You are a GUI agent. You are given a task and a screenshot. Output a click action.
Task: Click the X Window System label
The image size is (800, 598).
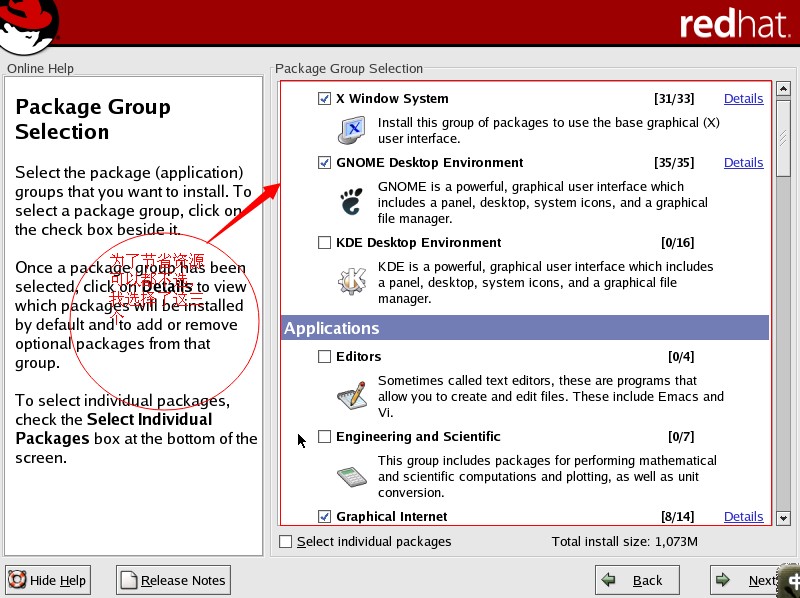pos(392,98)
